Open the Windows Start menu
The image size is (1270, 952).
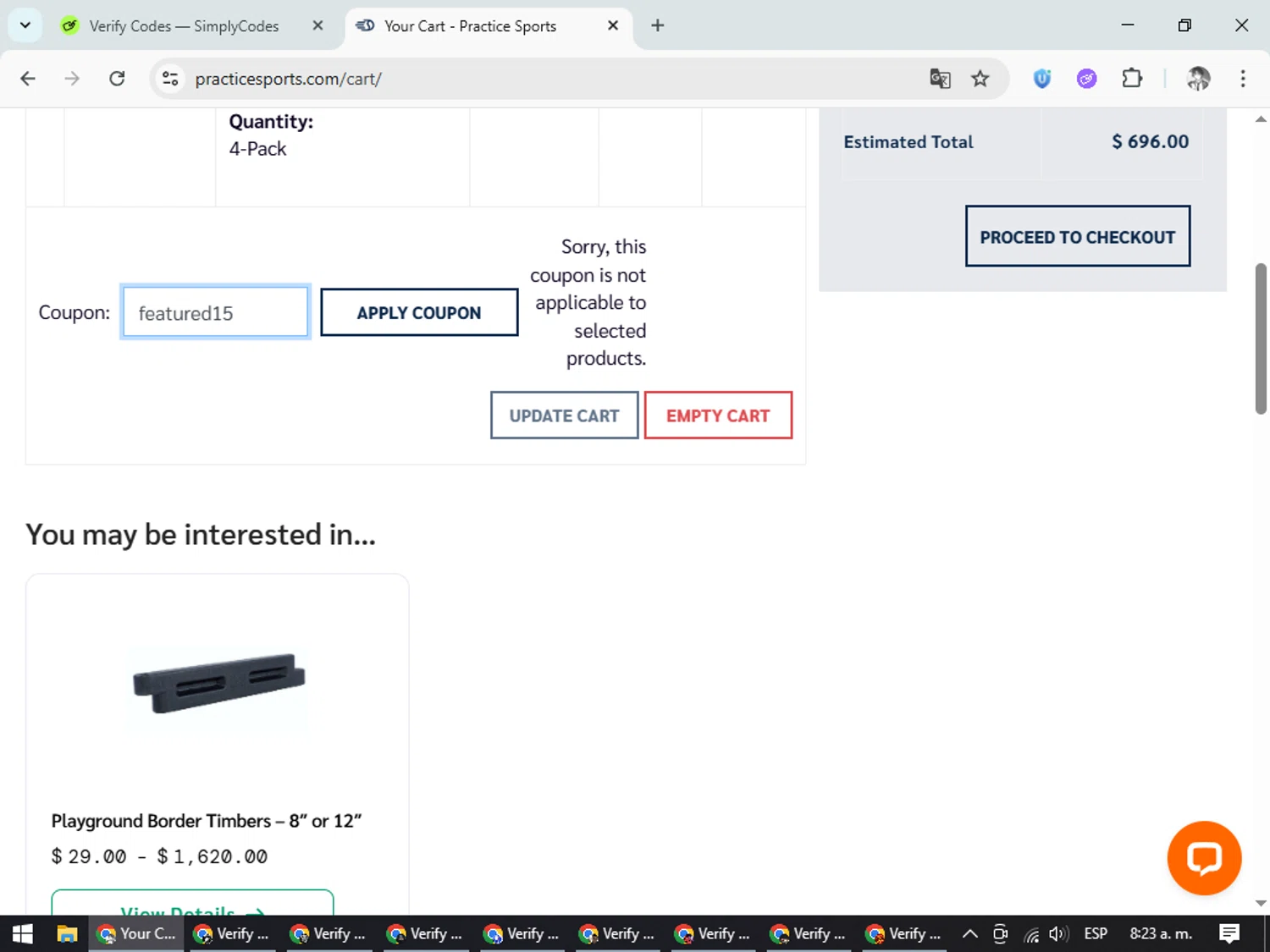(x=23, y=933)
